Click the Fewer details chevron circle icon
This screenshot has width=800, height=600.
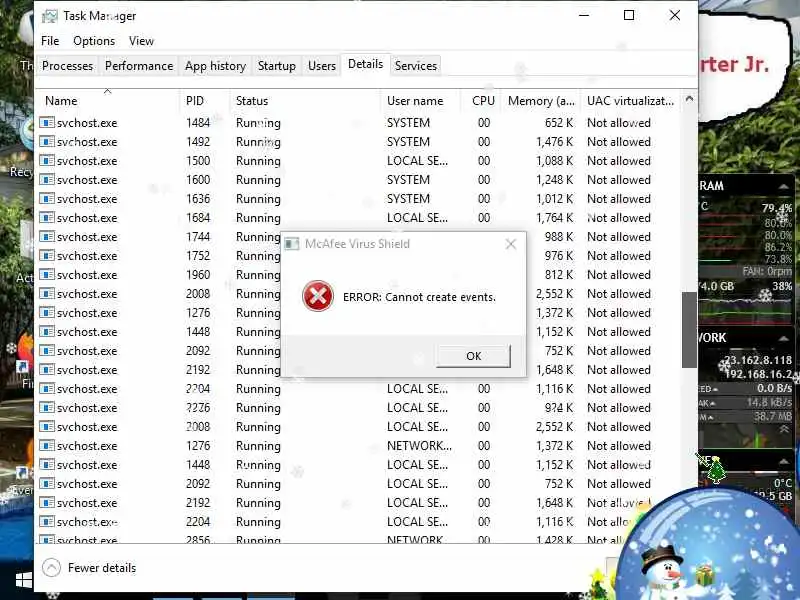coord(51,567)
